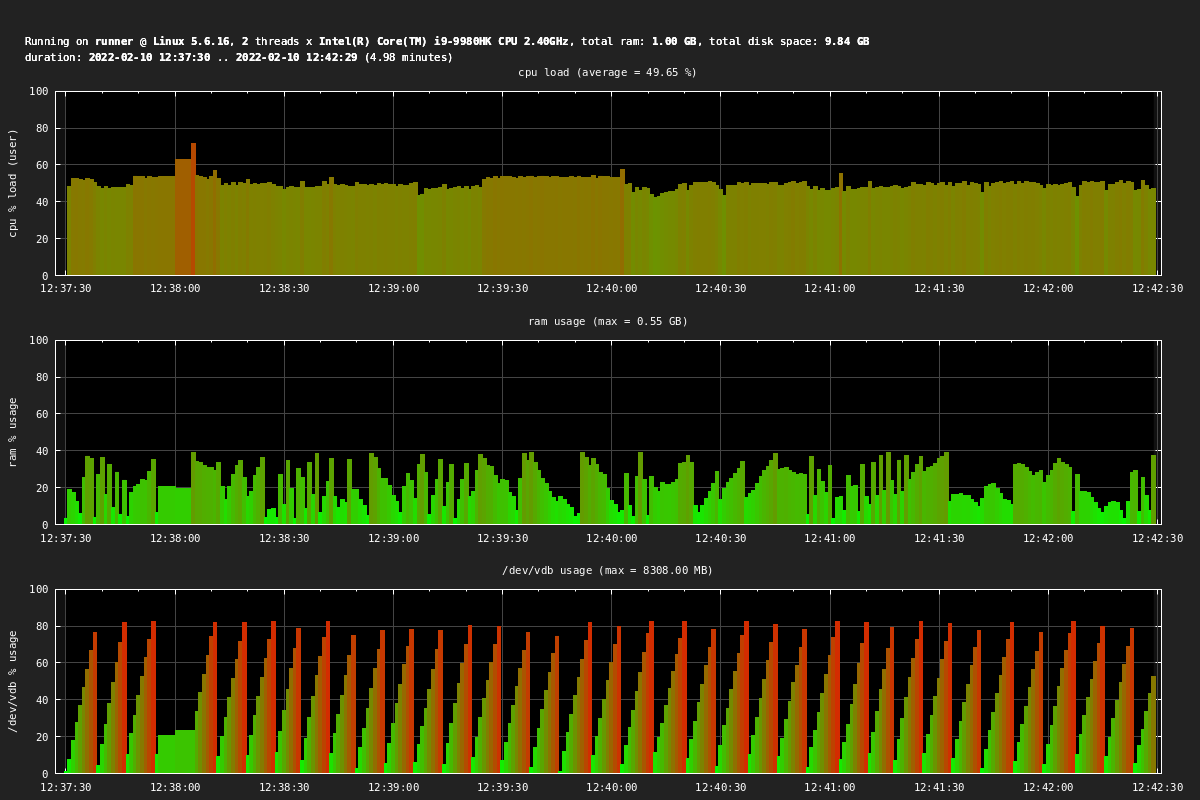Click the 'cpu % load (user)' y-axis label
This screenshot has width=1200, height=800.
pyautogui.click(x=13, y=183)
